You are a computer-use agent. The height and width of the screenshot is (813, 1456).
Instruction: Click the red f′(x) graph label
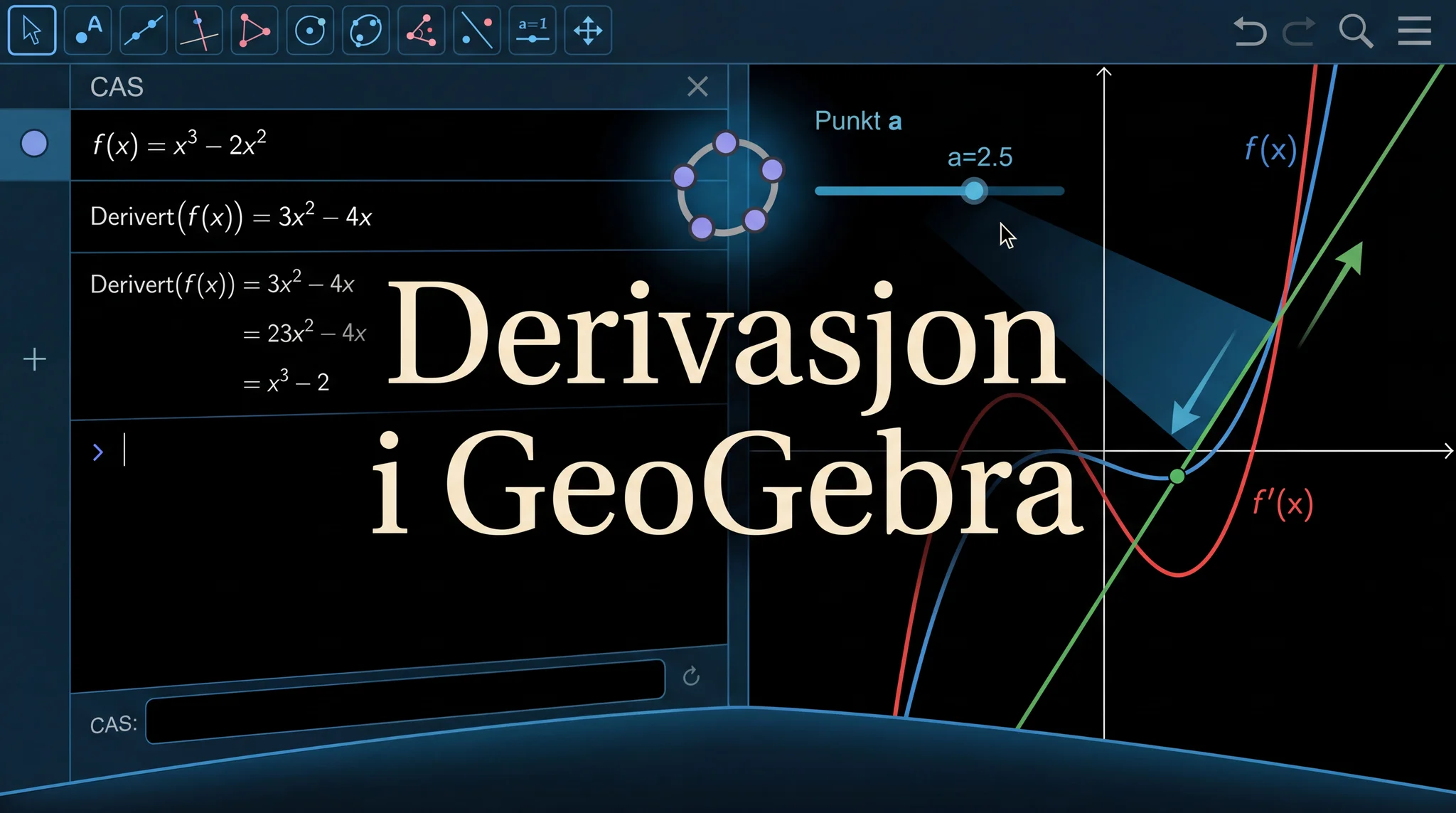coord(1283,504)
